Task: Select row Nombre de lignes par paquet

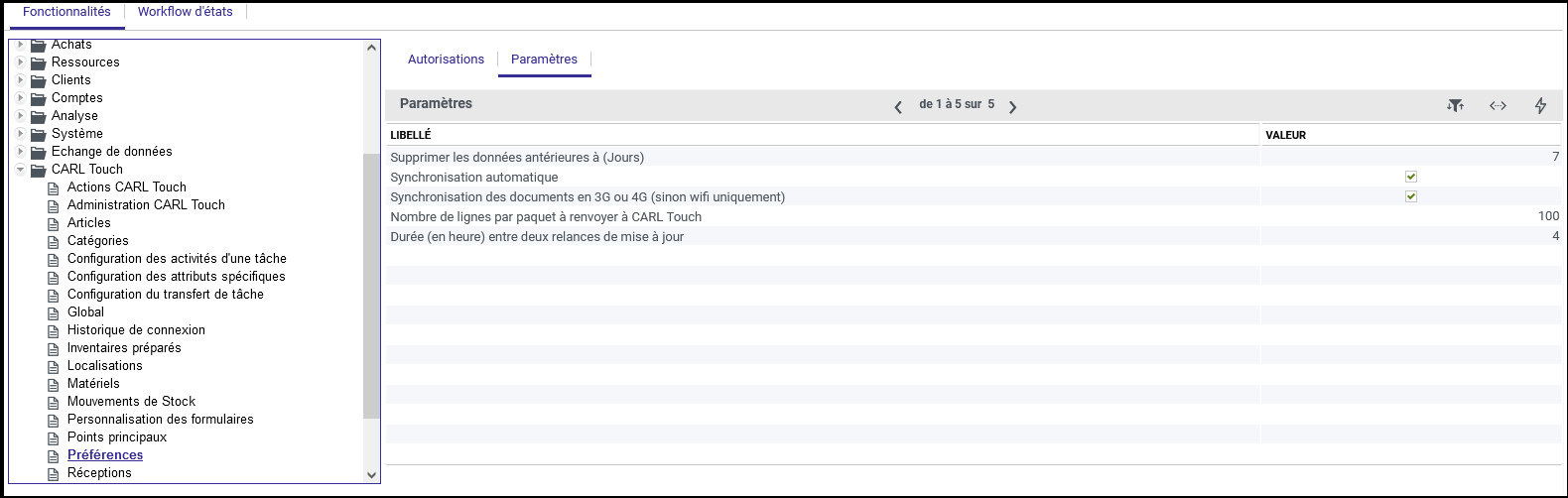Action: pos(974,216)
